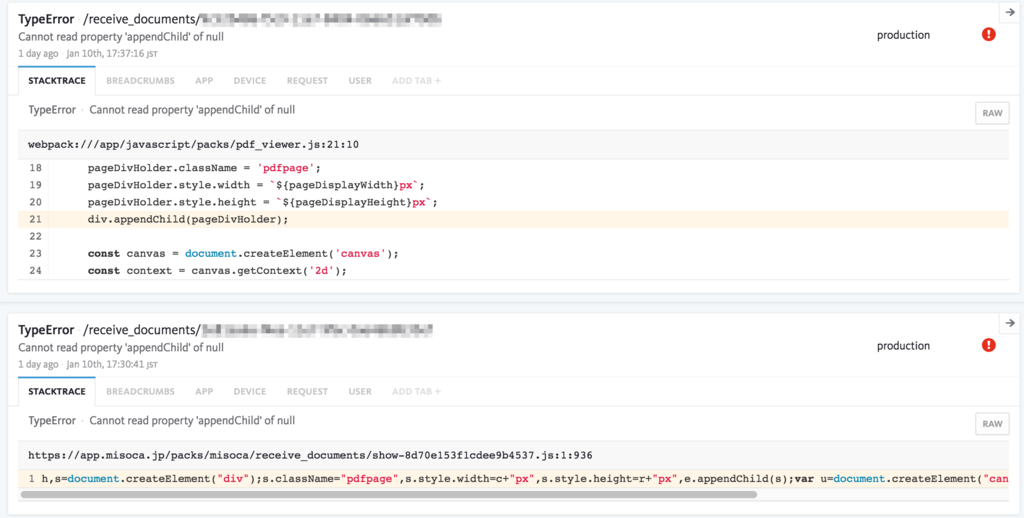
Task: Open USER tab in second error
Action: coord(360,392)
